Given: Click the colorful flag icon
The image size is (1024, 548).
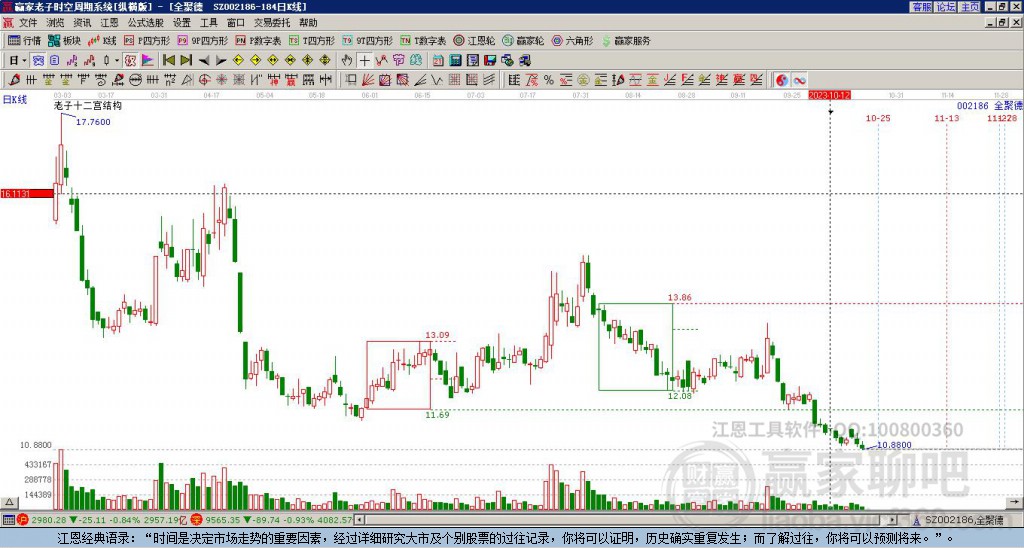Looking at the screenshot, I should click(148, 60).
